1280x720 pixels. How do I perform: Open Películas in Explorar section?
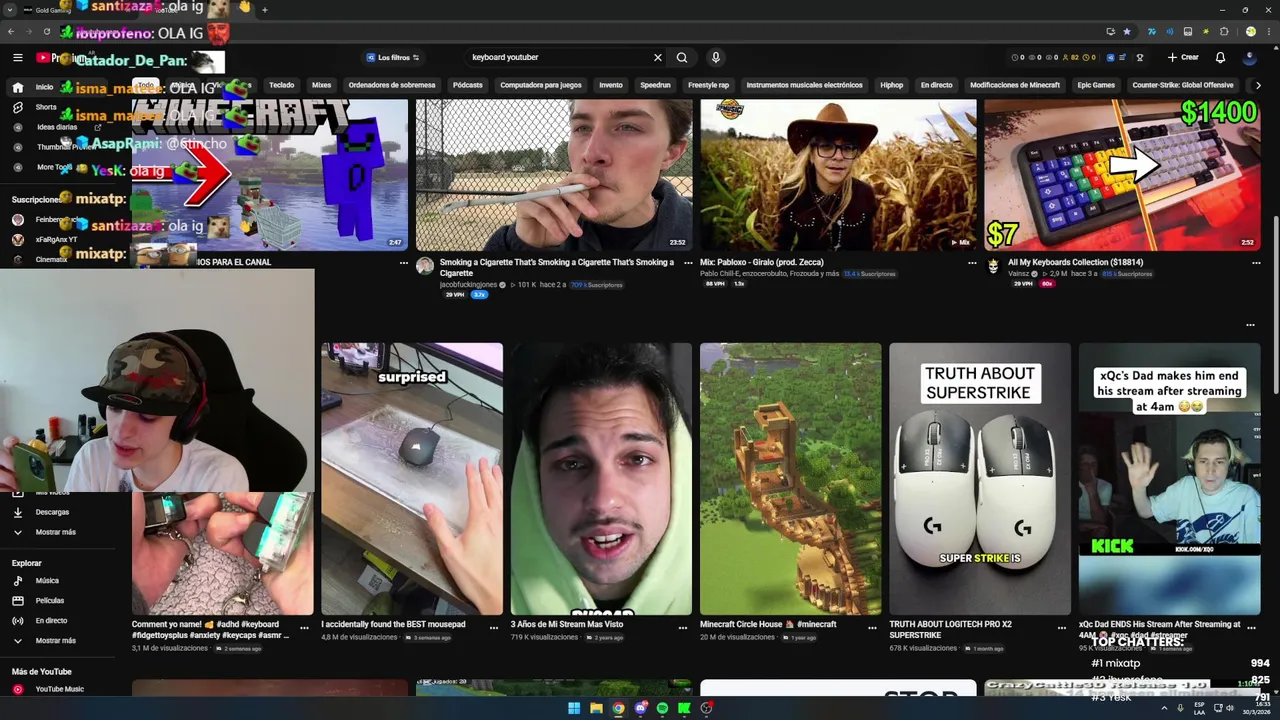pyautogui.click(x=50, y=600)
